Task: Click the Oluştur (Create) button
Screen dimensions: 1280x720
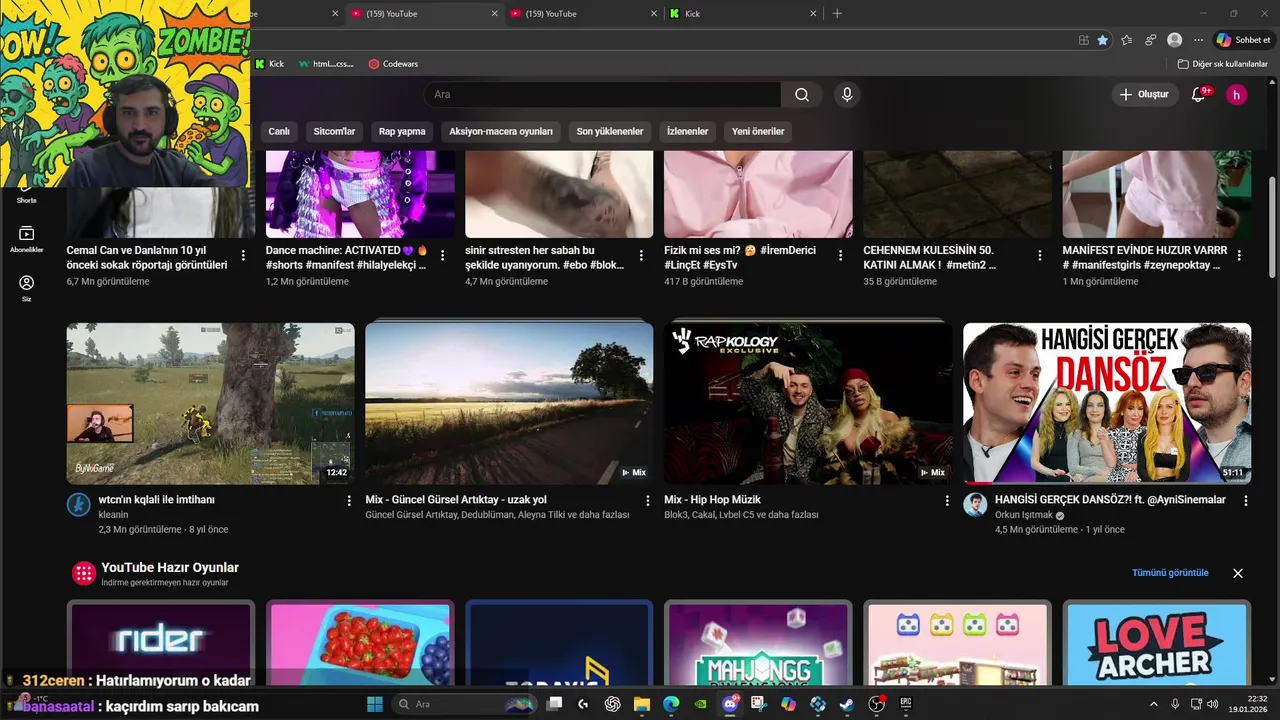Action: 1145,95
